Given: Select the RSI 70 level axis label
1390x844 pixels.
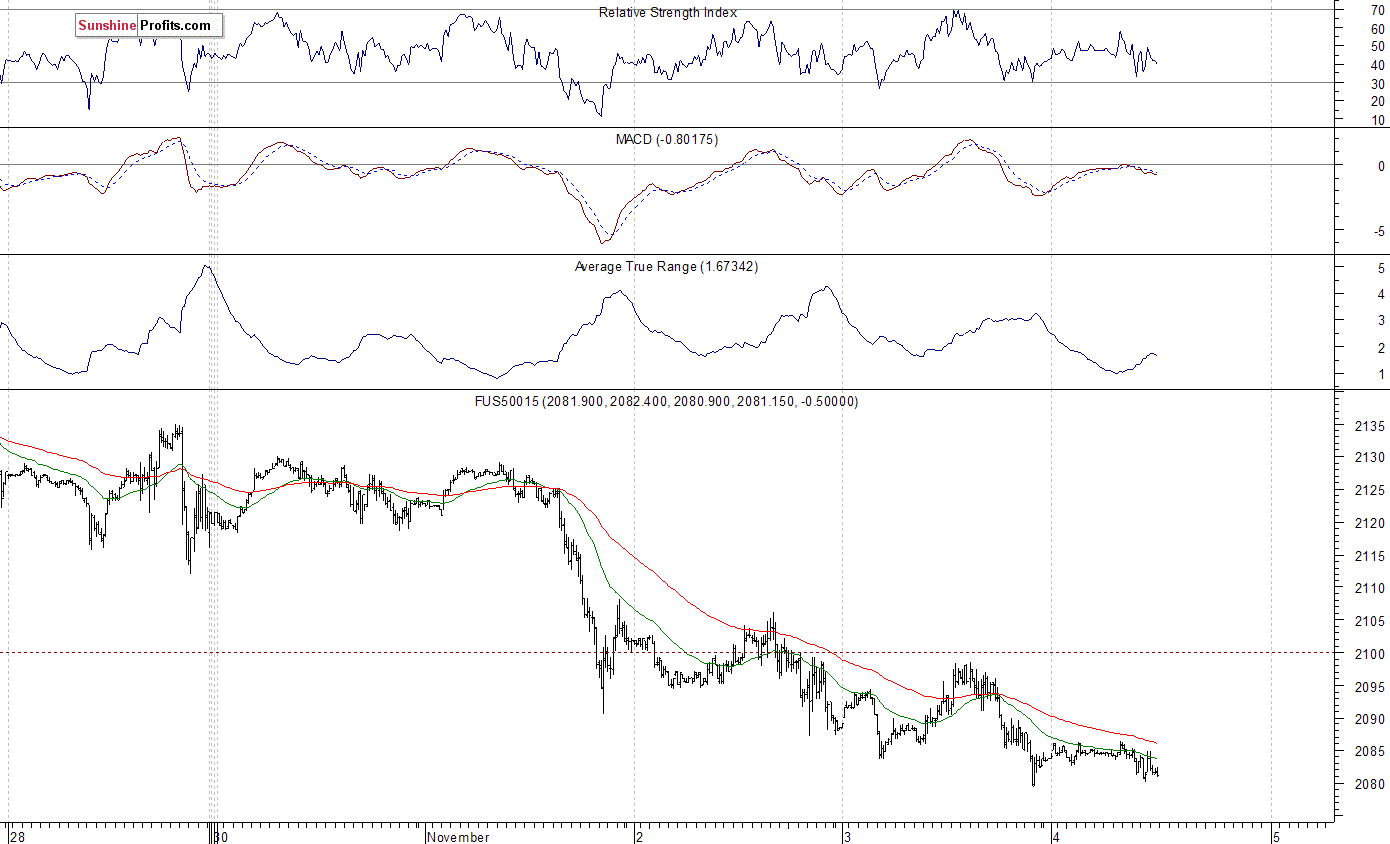Looking at the screenshot, I should tap(1377, 10).
